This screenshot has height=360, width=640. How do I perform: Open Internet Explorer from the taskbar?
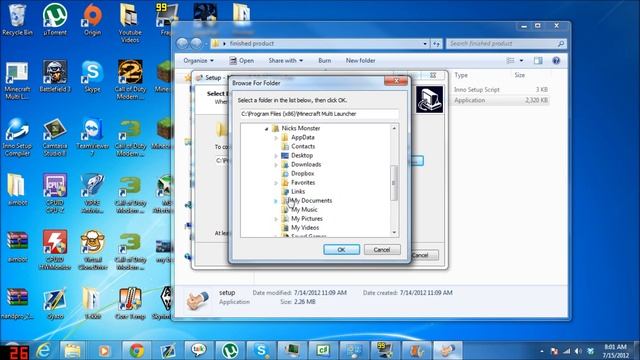click(43, 350)
